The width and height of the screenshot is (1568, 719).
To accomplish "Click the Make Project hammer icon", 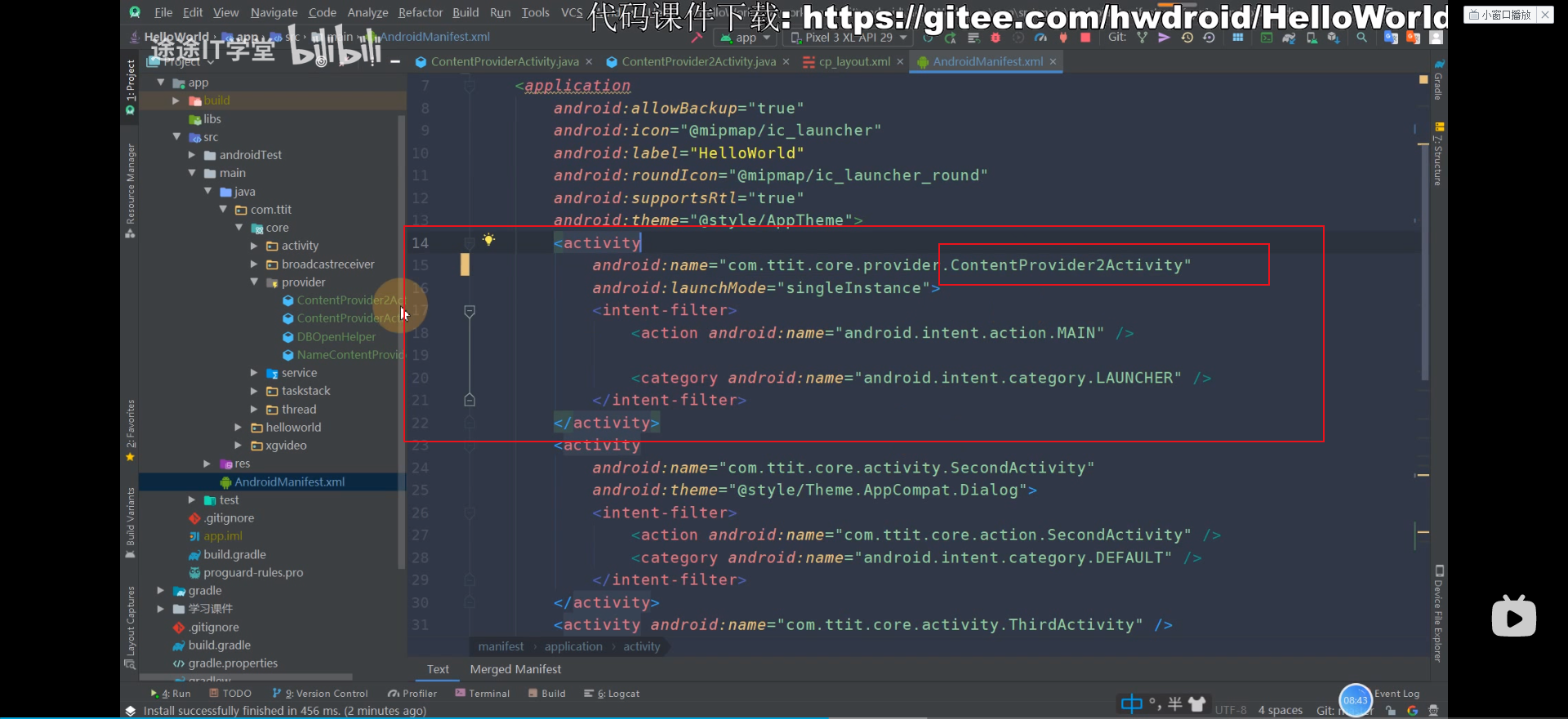I will coord(696,38).
